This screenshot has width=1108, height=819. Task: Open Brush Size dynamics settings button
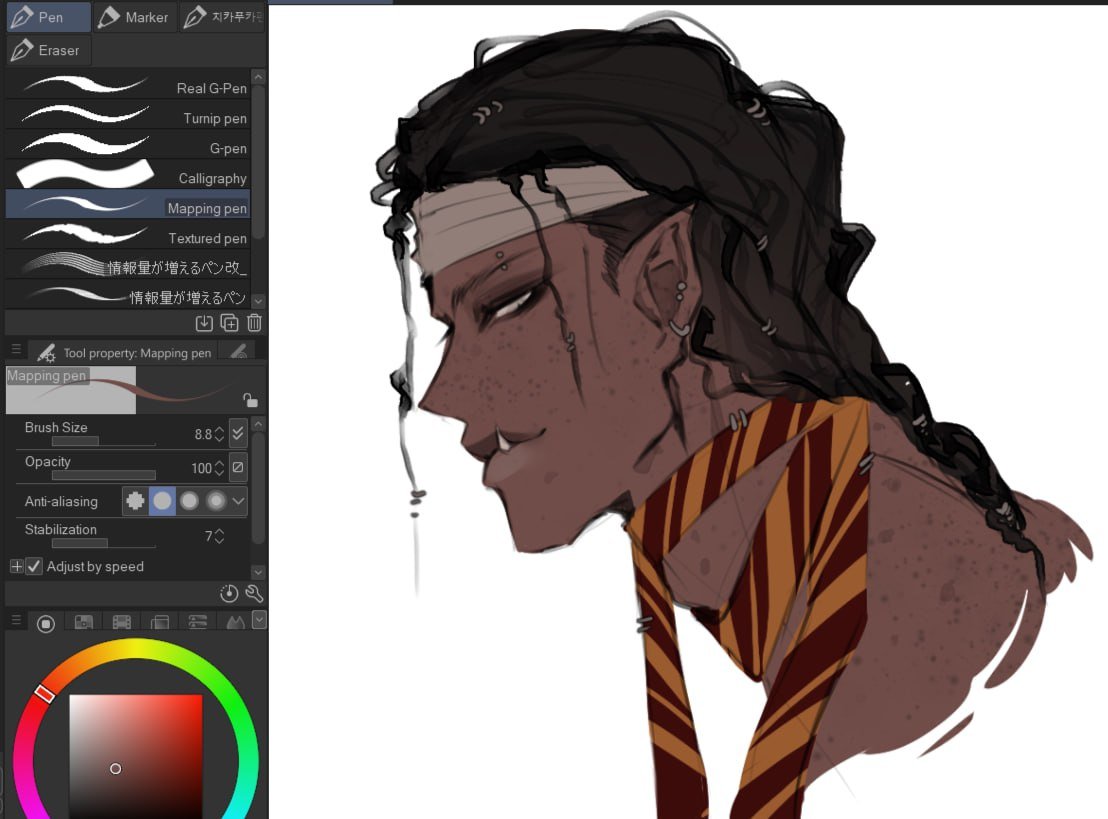(x=238, y=432)
